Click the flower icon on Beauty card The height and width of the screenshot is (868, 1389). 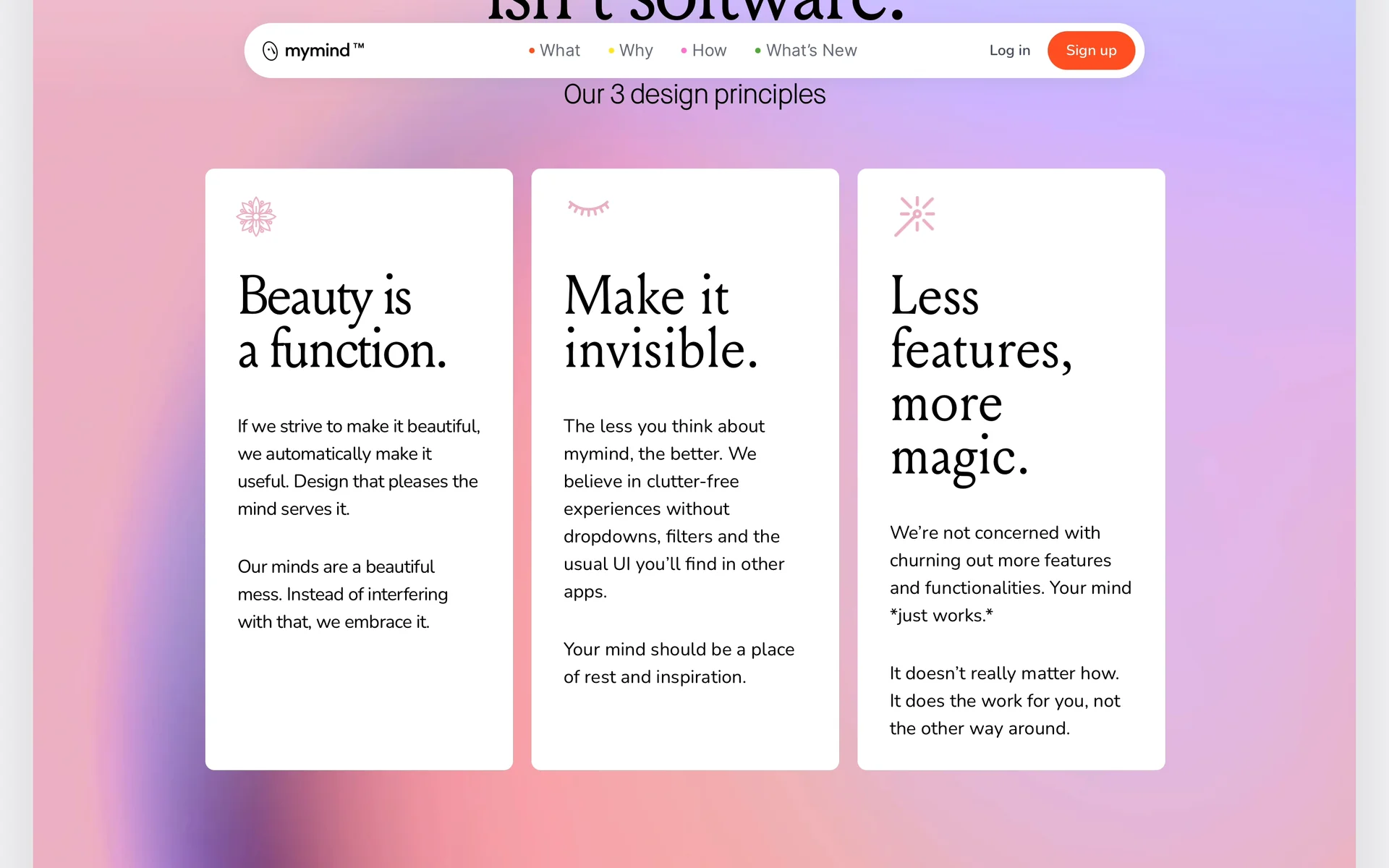(256, 216)
